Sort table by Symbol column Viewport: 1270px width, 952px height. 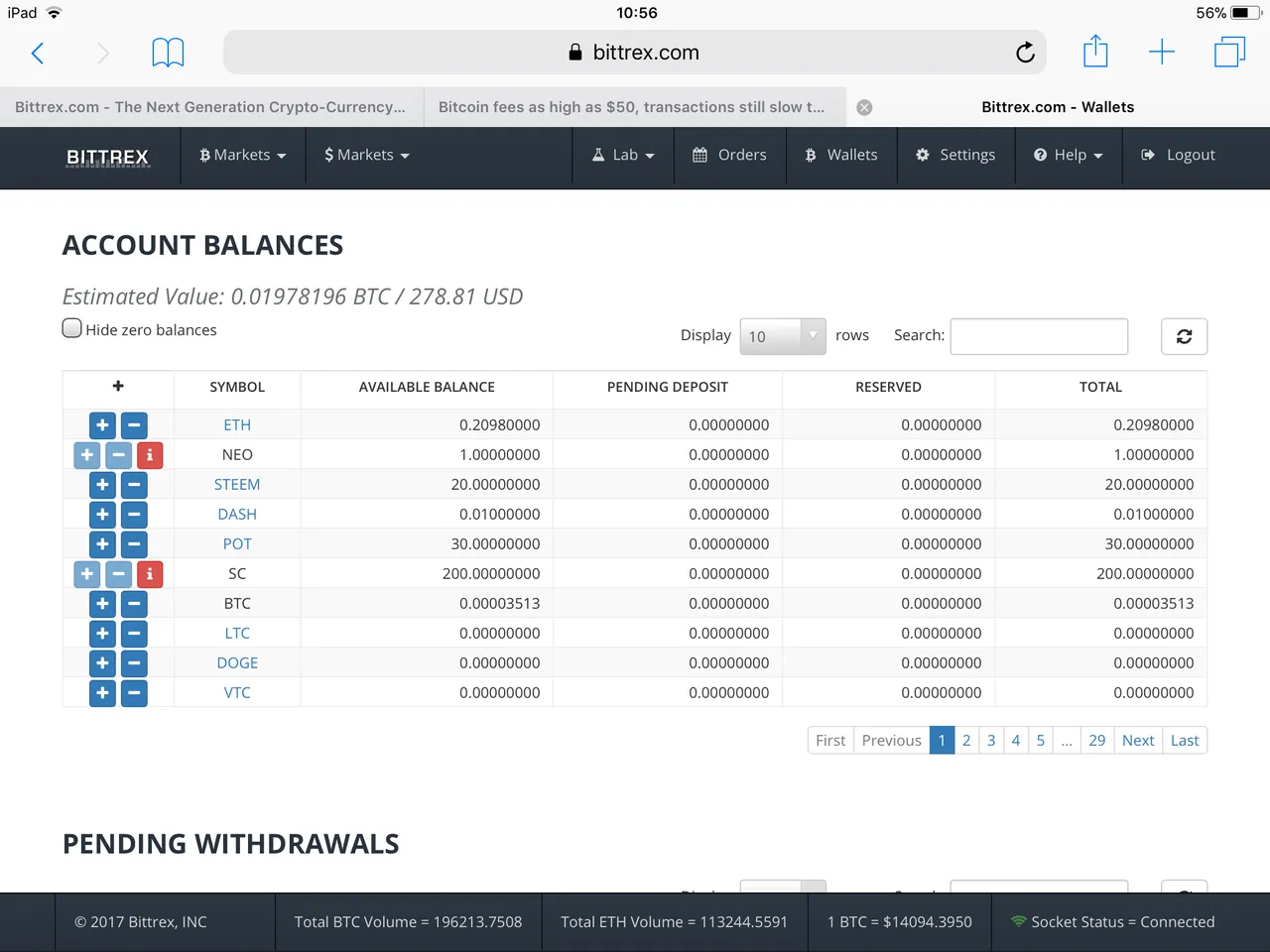click(237, 388)
